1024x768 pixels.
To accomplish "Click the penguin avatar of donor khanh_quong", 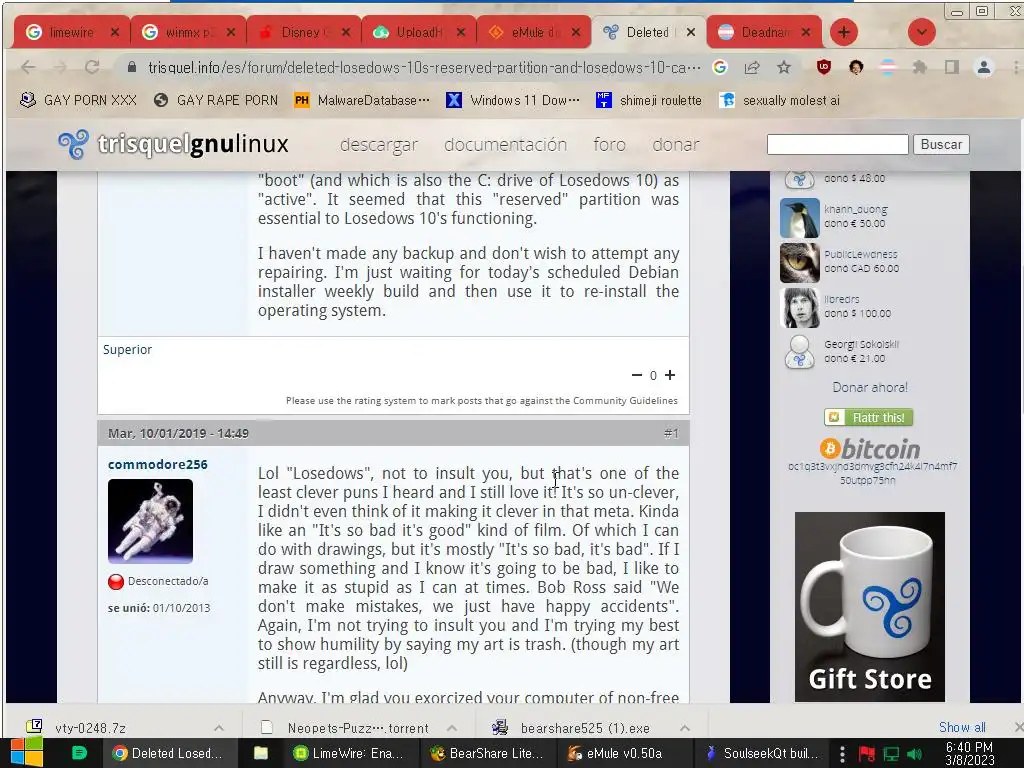I will click(x=799, y=218).
